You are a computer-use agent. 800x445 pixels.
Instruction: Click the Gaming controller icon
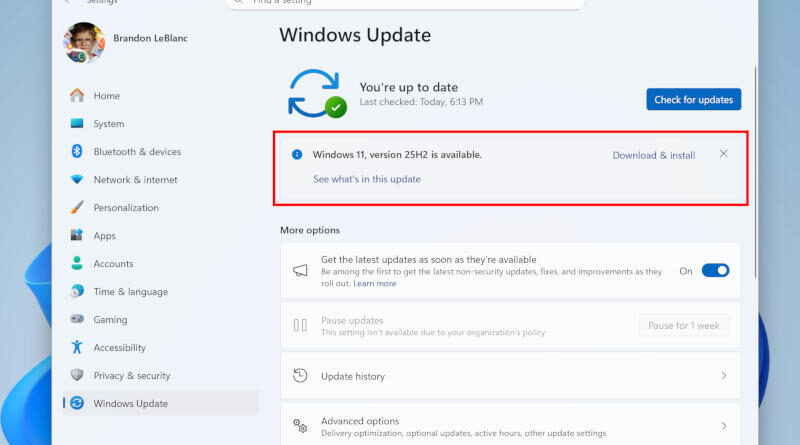pos(77,319)
